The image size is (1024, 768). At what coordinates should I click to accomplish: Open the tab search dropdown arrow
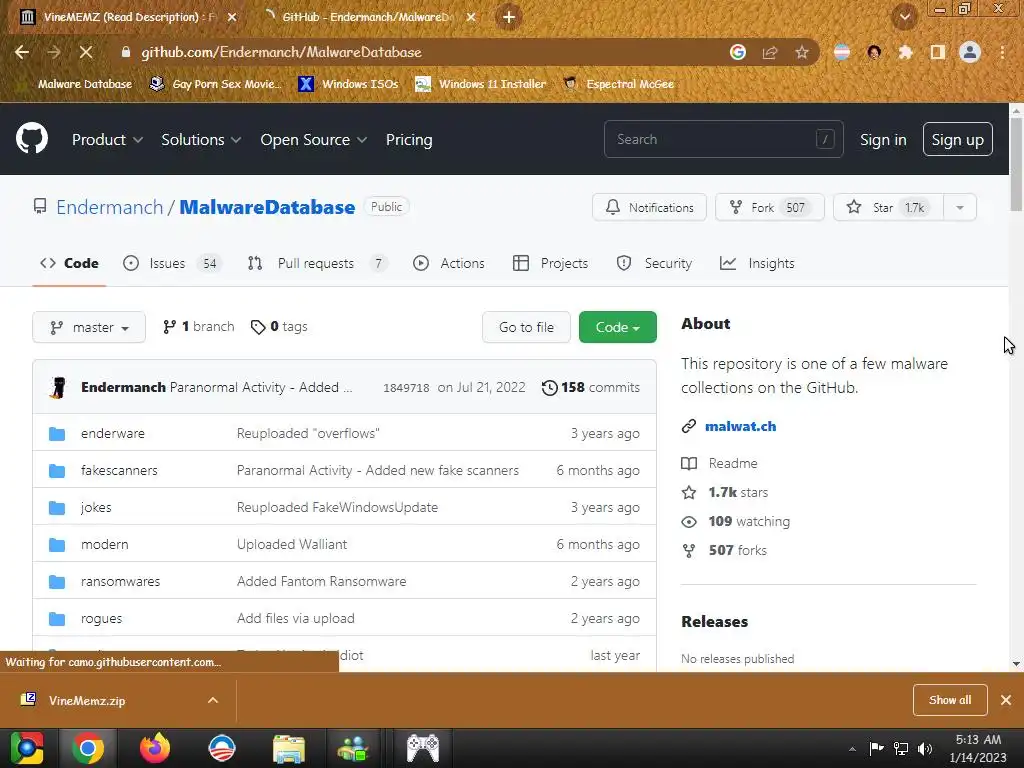click(904, 17)
